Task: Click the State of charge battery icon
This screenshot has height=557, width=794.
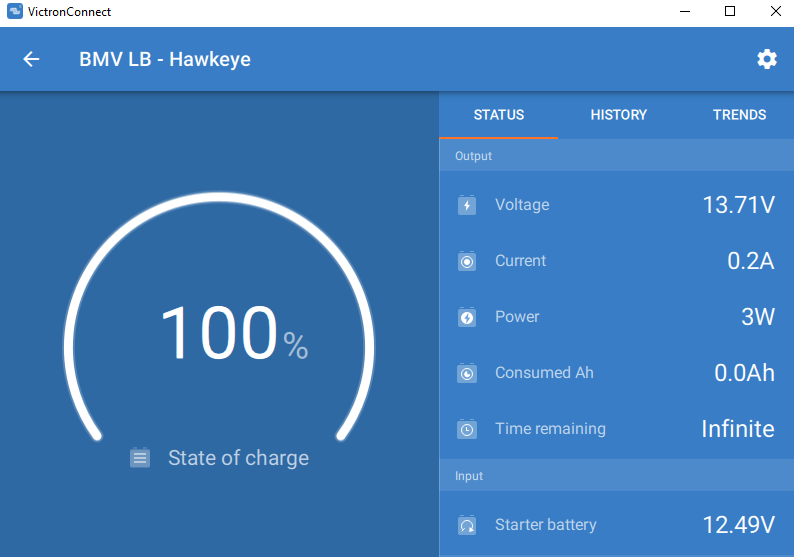Action: coord(140,458)
